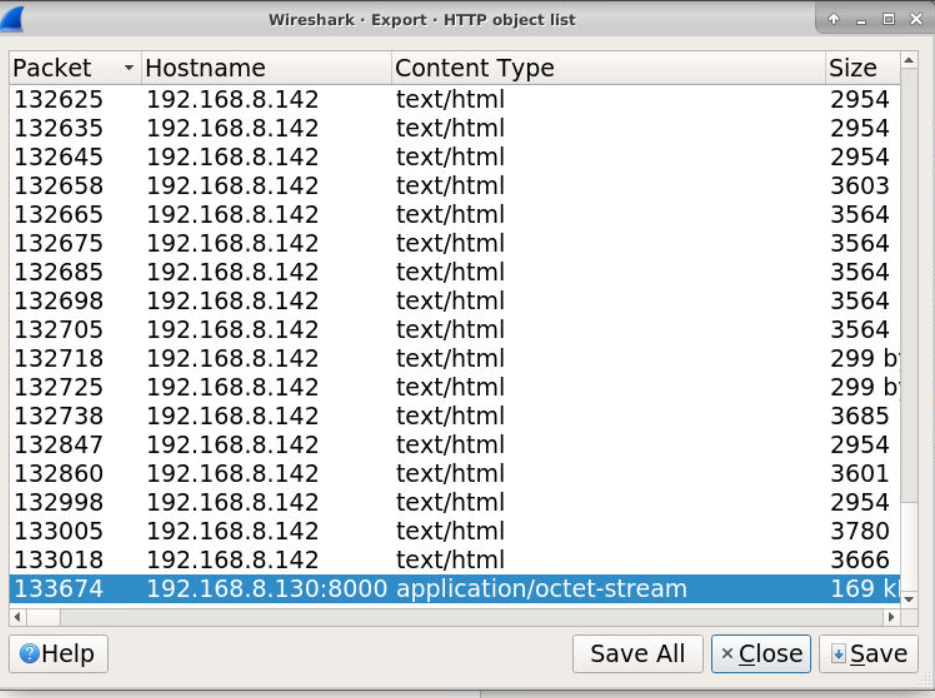Click the Save button
The width and height of the screenshot is (935, 698).
click(x=868, y=654)
